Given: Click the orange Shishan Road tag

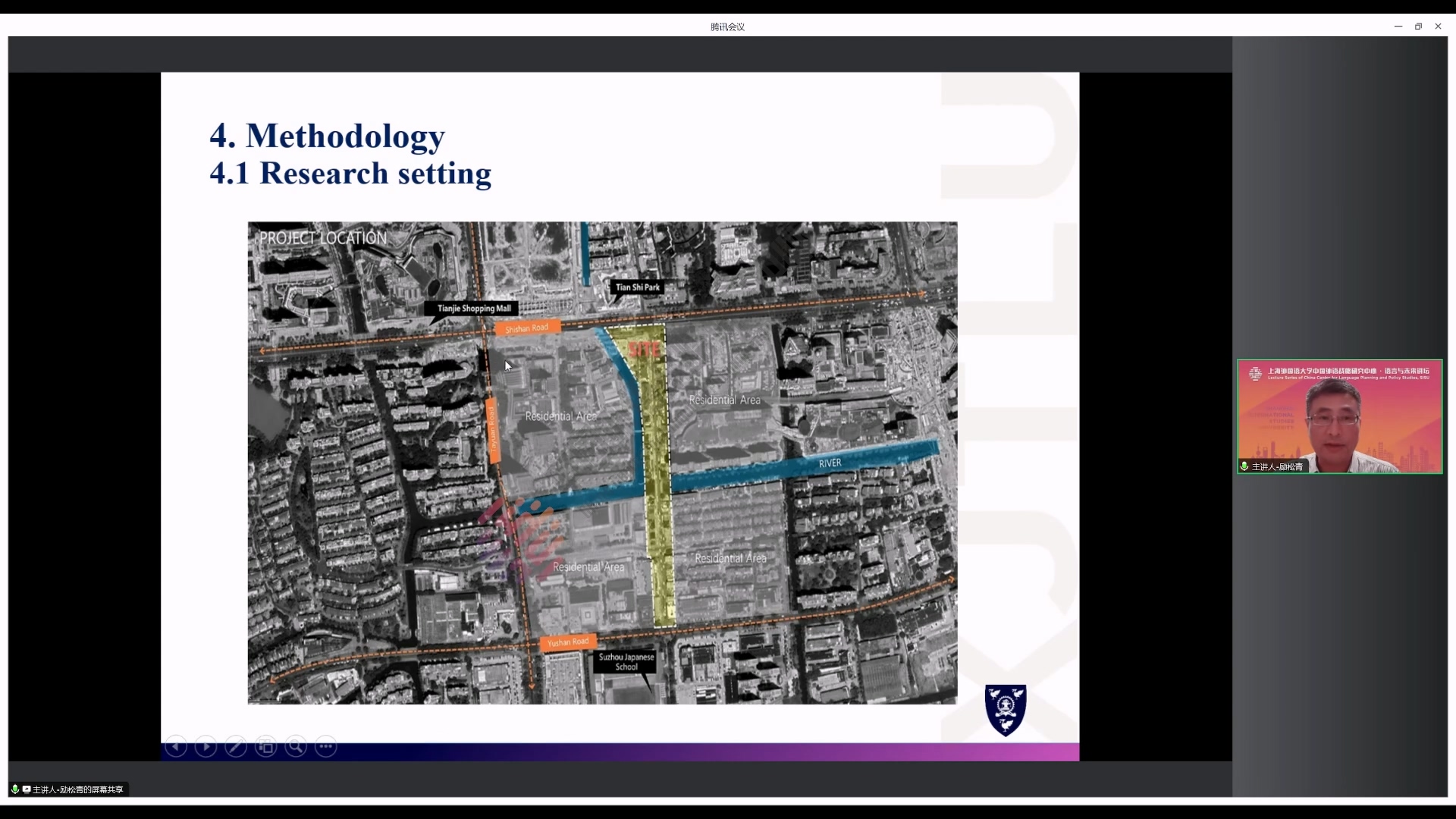Looking at the screenshot, I should (527, 328).
